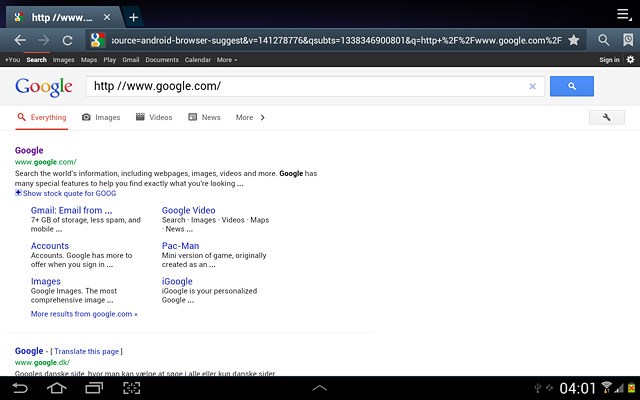Viewport: 640px width, 400px height.
Task: Open the browser menu icon at top right
Action: tap(624, 15)
